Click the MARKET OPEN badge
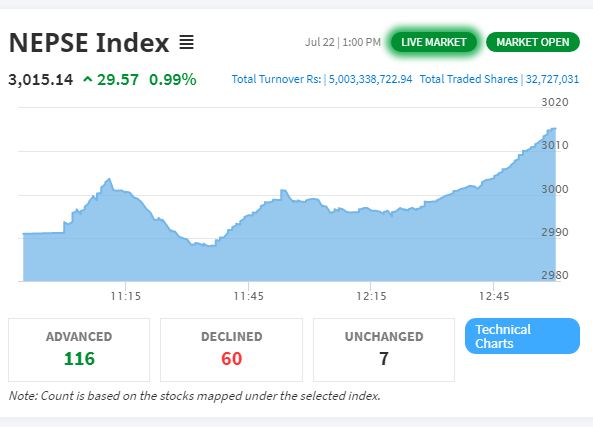593x427 pixels. (x=532, y=42)
